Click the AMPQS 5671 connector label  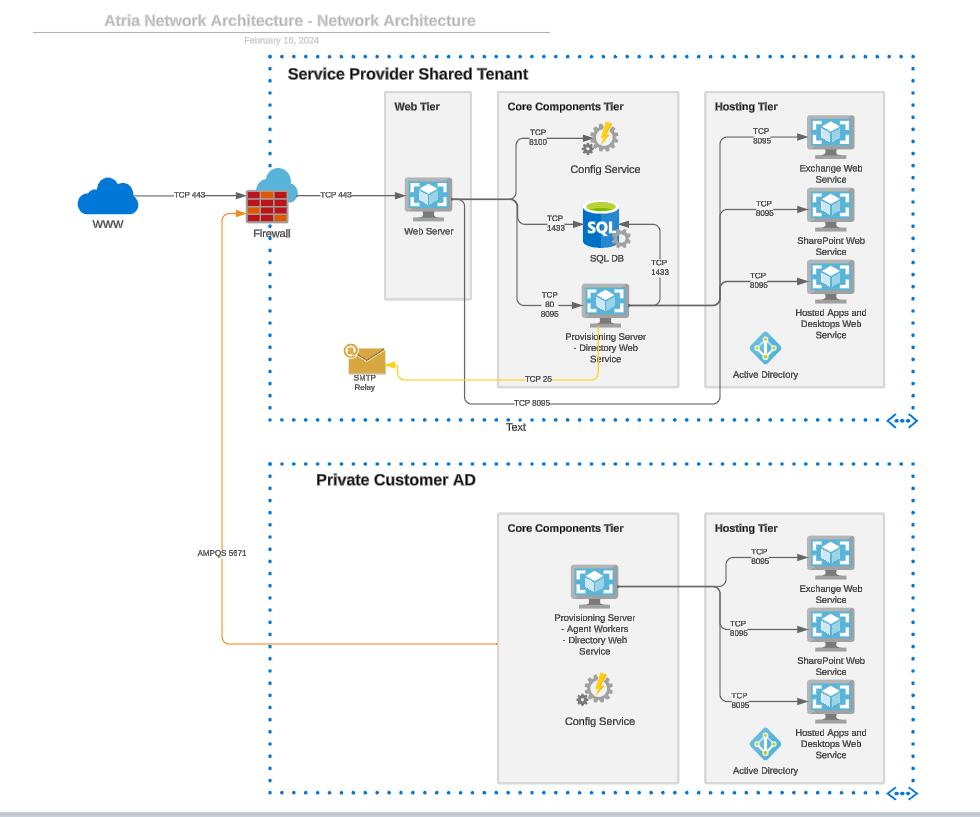[x=221, y=553]
